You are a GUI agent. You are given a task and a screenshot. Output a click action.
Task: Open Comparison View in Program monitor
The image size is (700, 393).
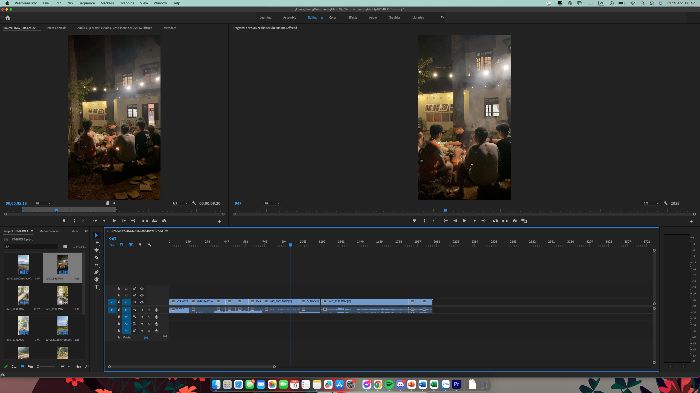point(525,221)
